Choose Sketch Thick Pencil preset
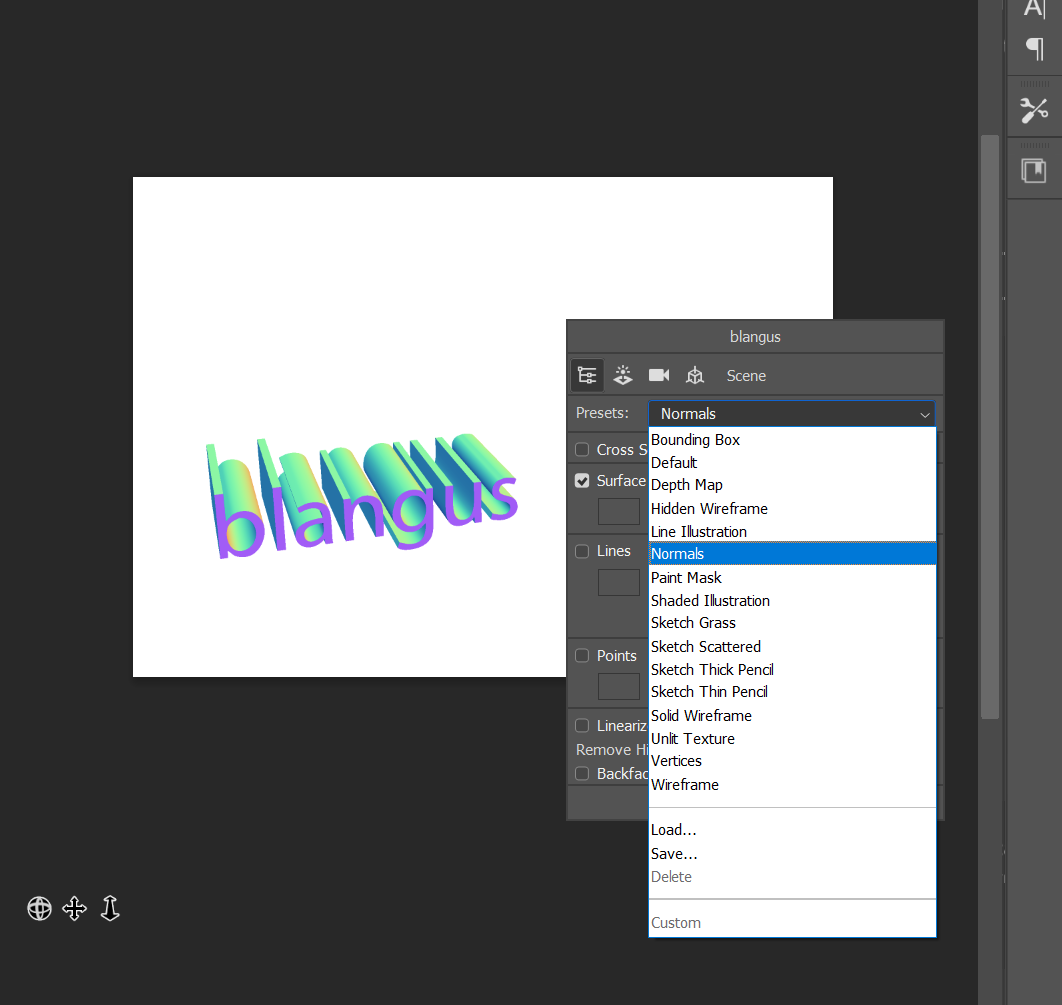 pyautogui.click(x=792, y=670)
